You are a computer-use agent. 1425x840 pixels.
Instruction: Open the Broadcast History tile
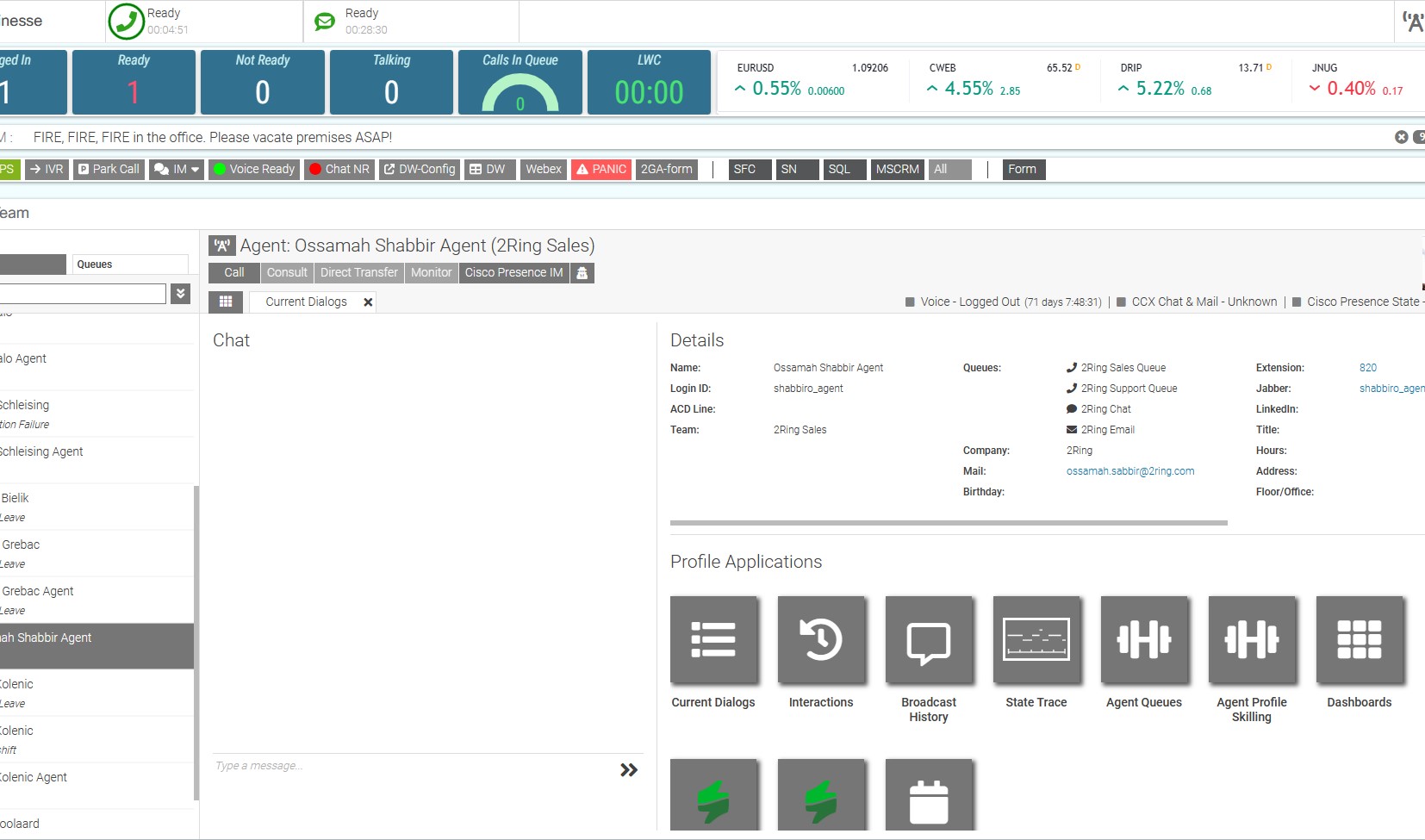[929, 639]
